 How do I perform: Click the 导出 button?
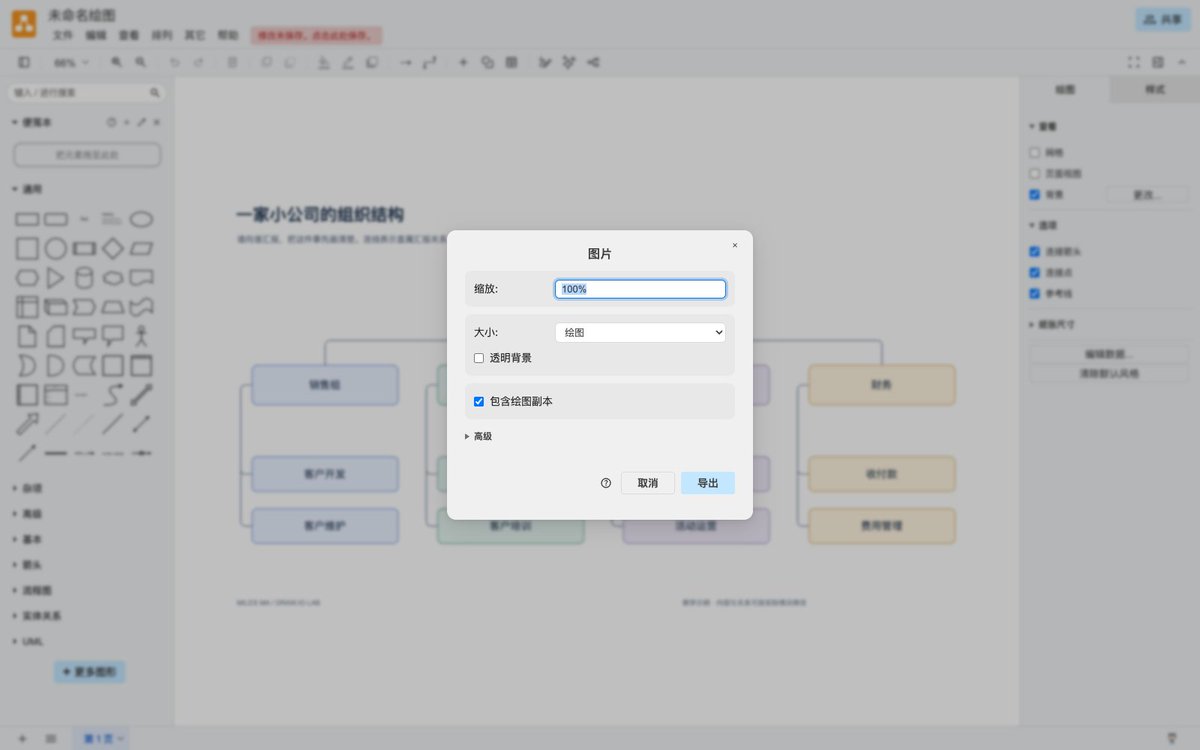(x=708, y=483)
